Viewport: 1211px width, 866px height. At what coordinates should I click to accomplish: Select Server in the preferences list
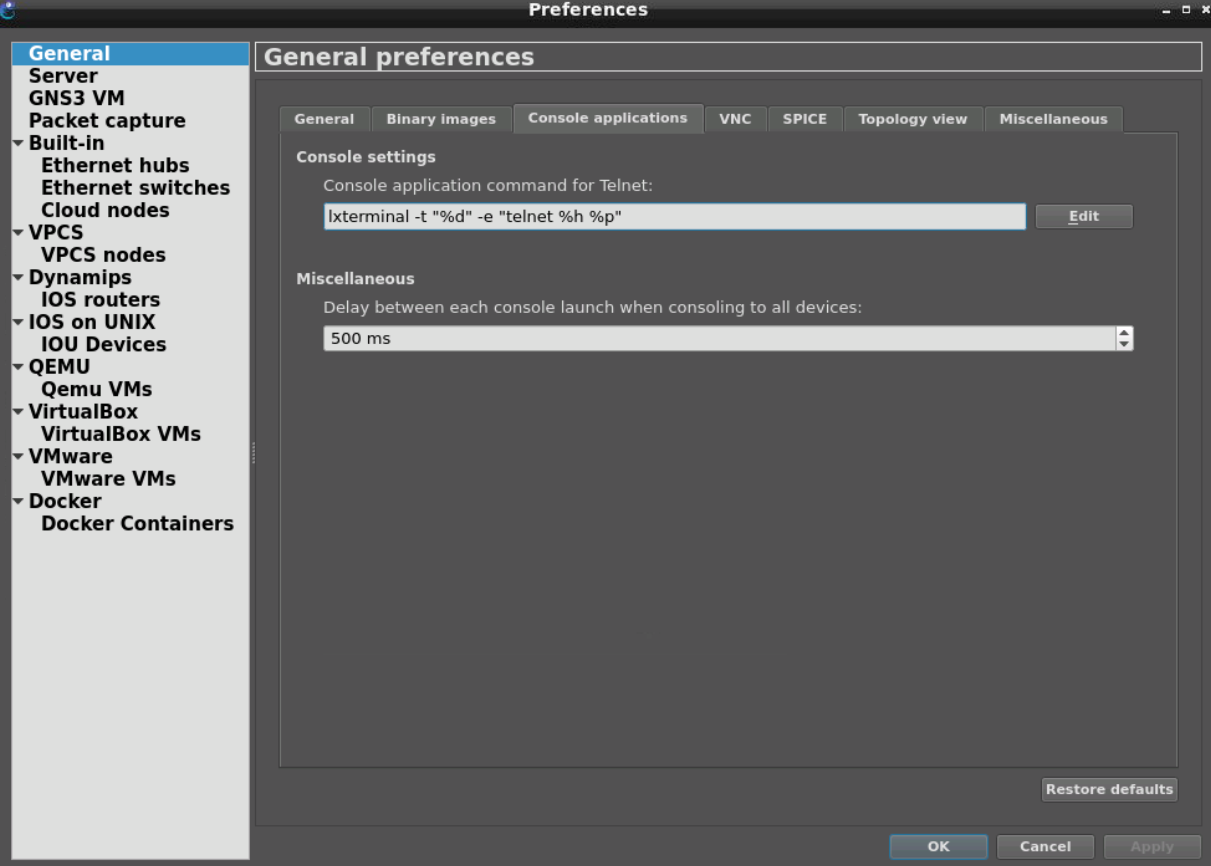pos(63,76)
